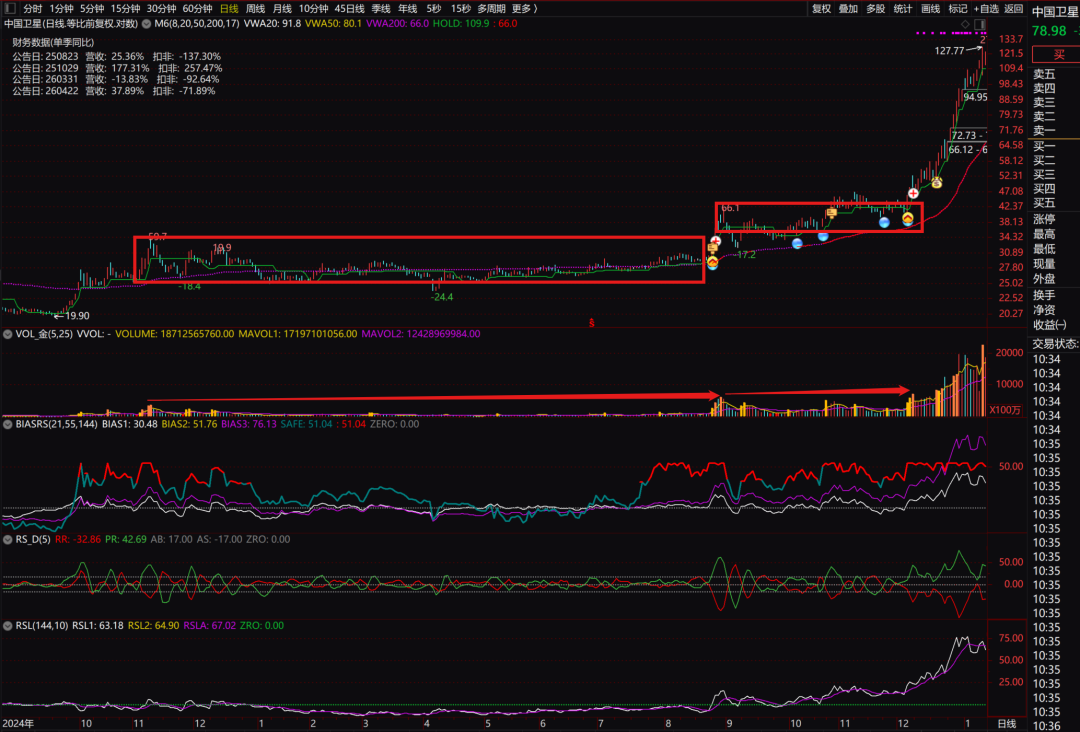The height and width of the screenshot is (732, 1080).
Task: Click the diamond icon above price axis
Action: click(x=965, y=24)
